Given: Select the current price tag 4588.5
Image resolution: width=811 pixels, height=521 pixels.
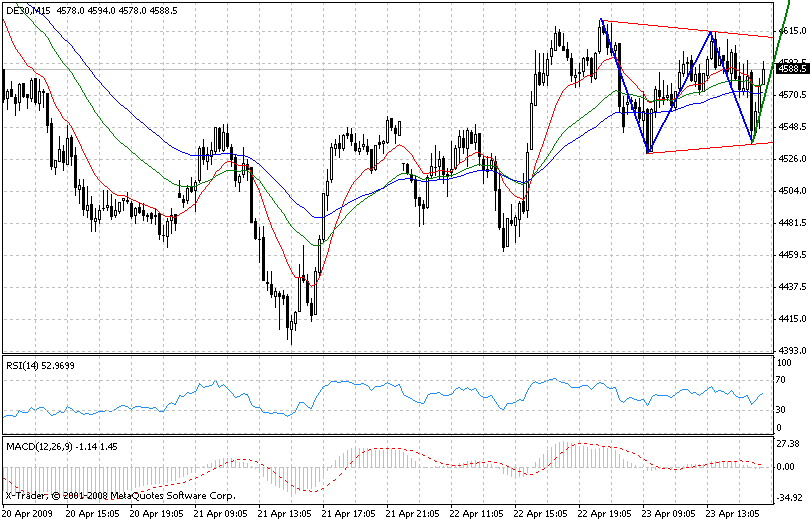Looking at the screenshot, I should [792, 69].
